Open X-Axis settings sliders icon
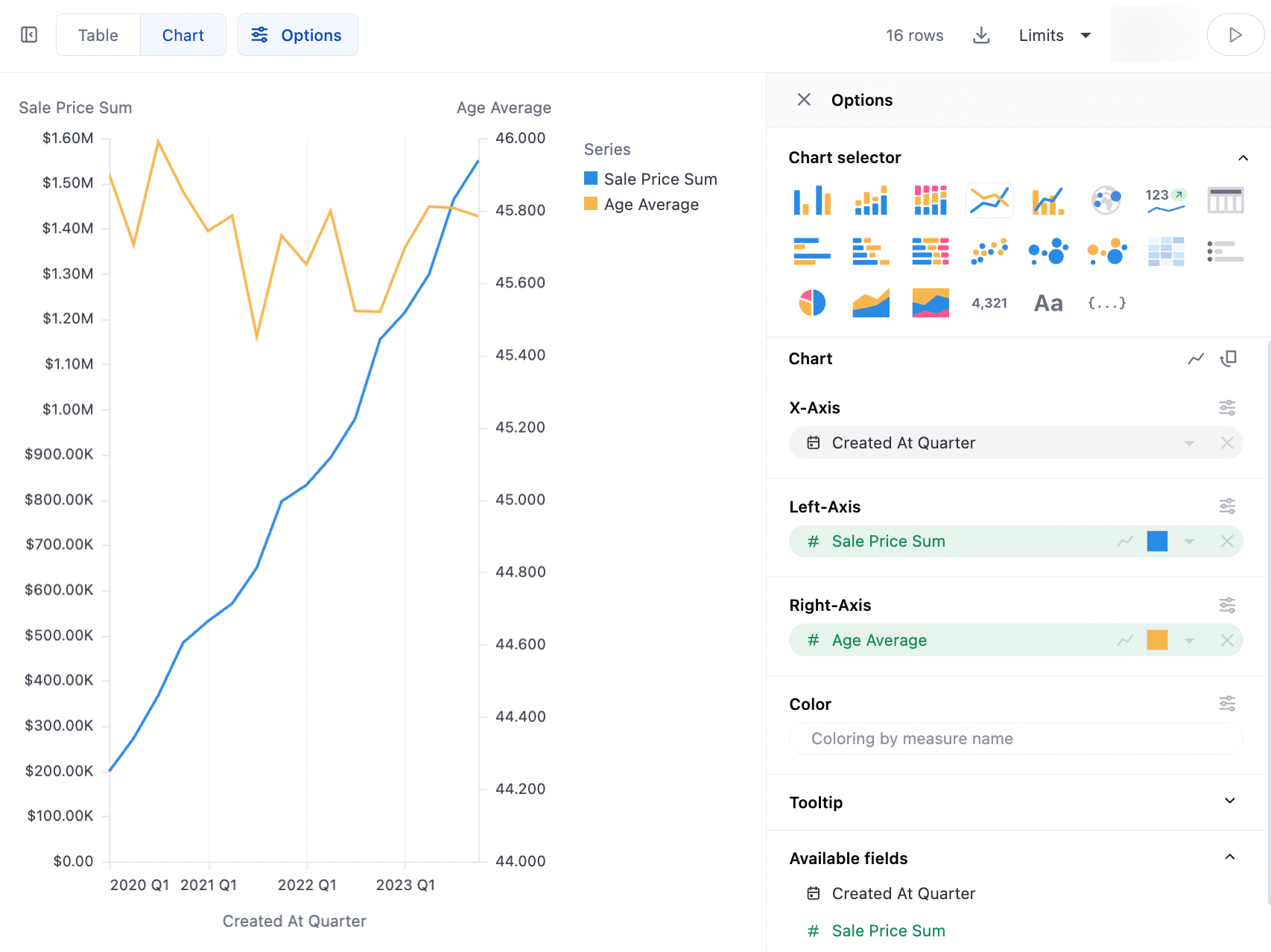Image resolution: width=1271 pixels, height=952 pixels. tap(1227, 407)
